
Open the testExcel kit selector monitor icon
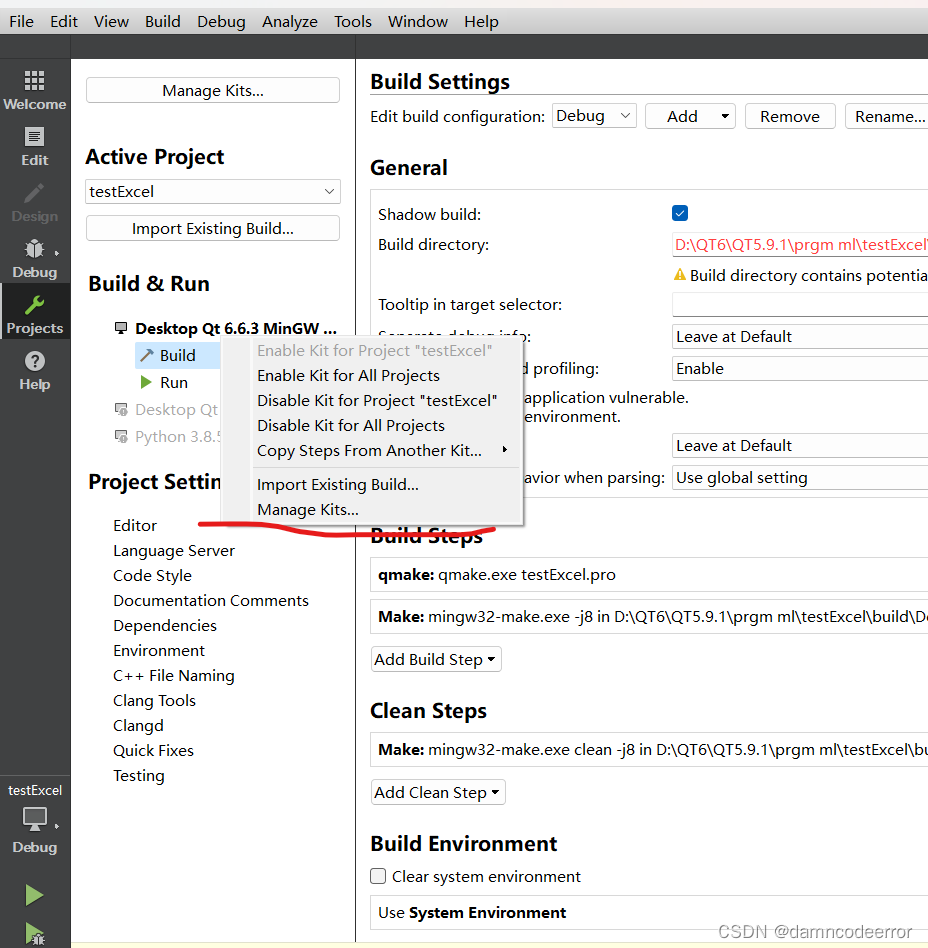pyautogui.click(x=34, y=819)
